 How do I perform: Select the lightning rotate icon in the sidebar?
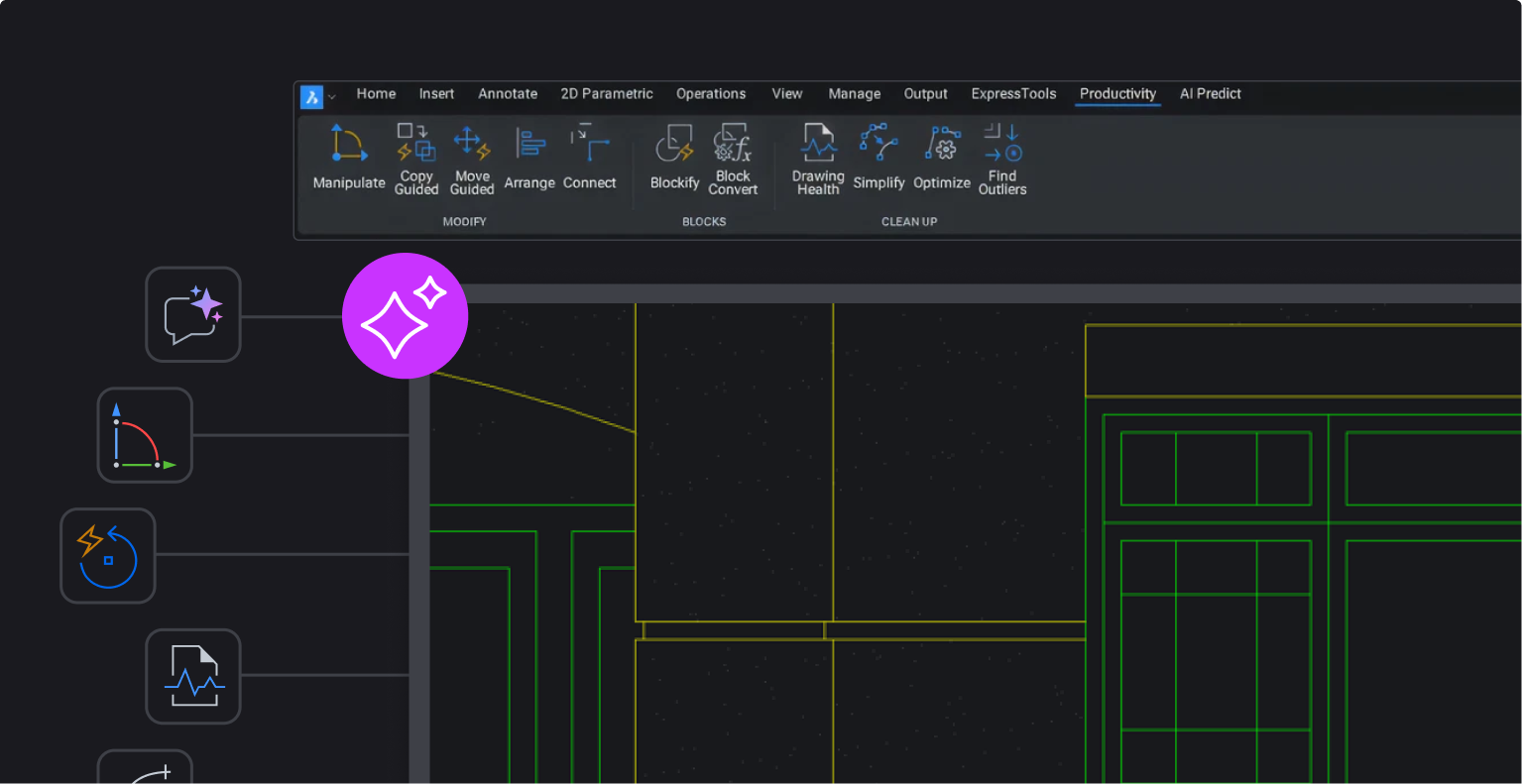pos(107,555)
